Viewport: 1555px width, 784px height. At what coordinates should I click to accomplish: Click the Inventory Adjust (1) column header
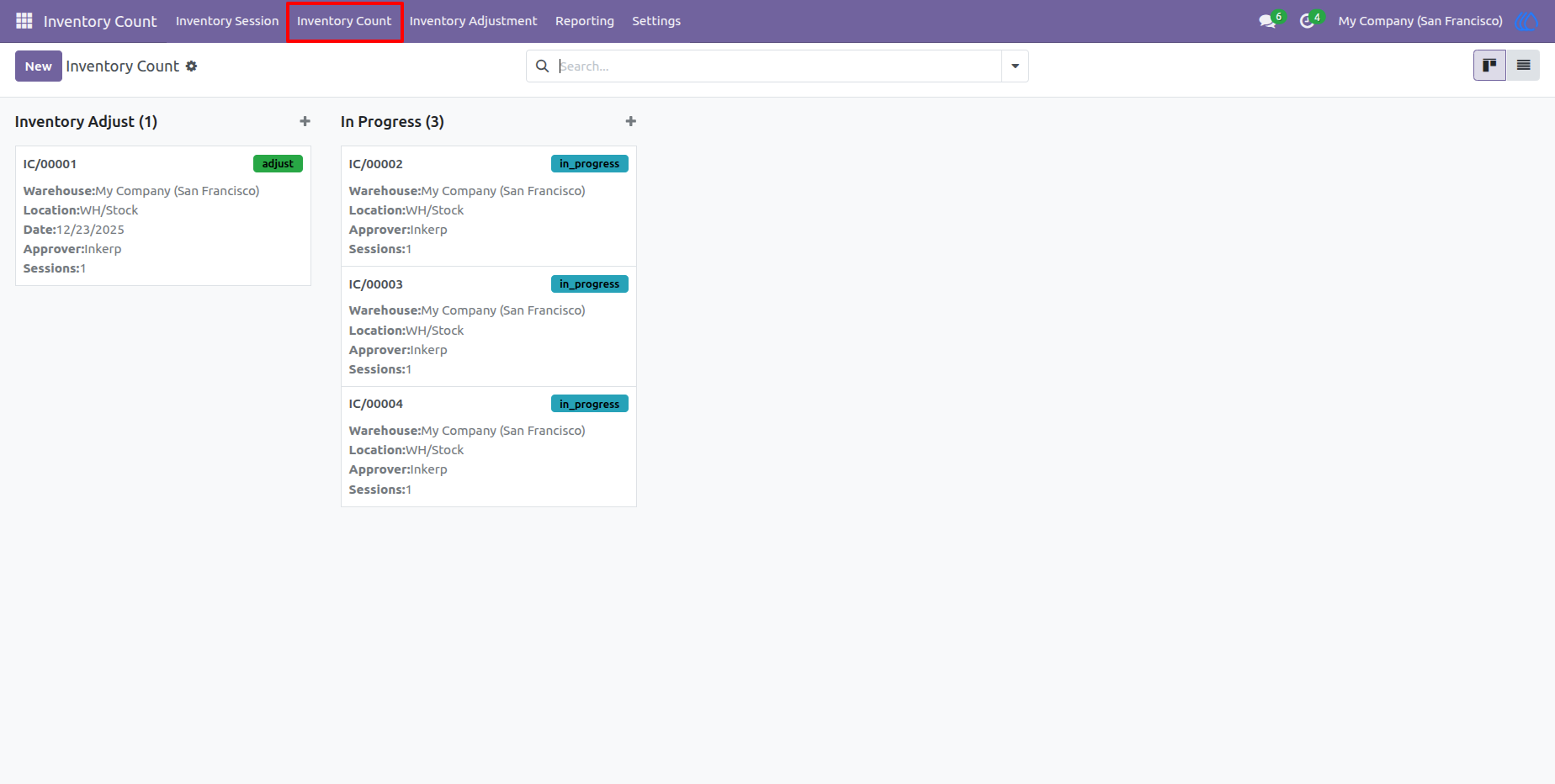[86, 121]
